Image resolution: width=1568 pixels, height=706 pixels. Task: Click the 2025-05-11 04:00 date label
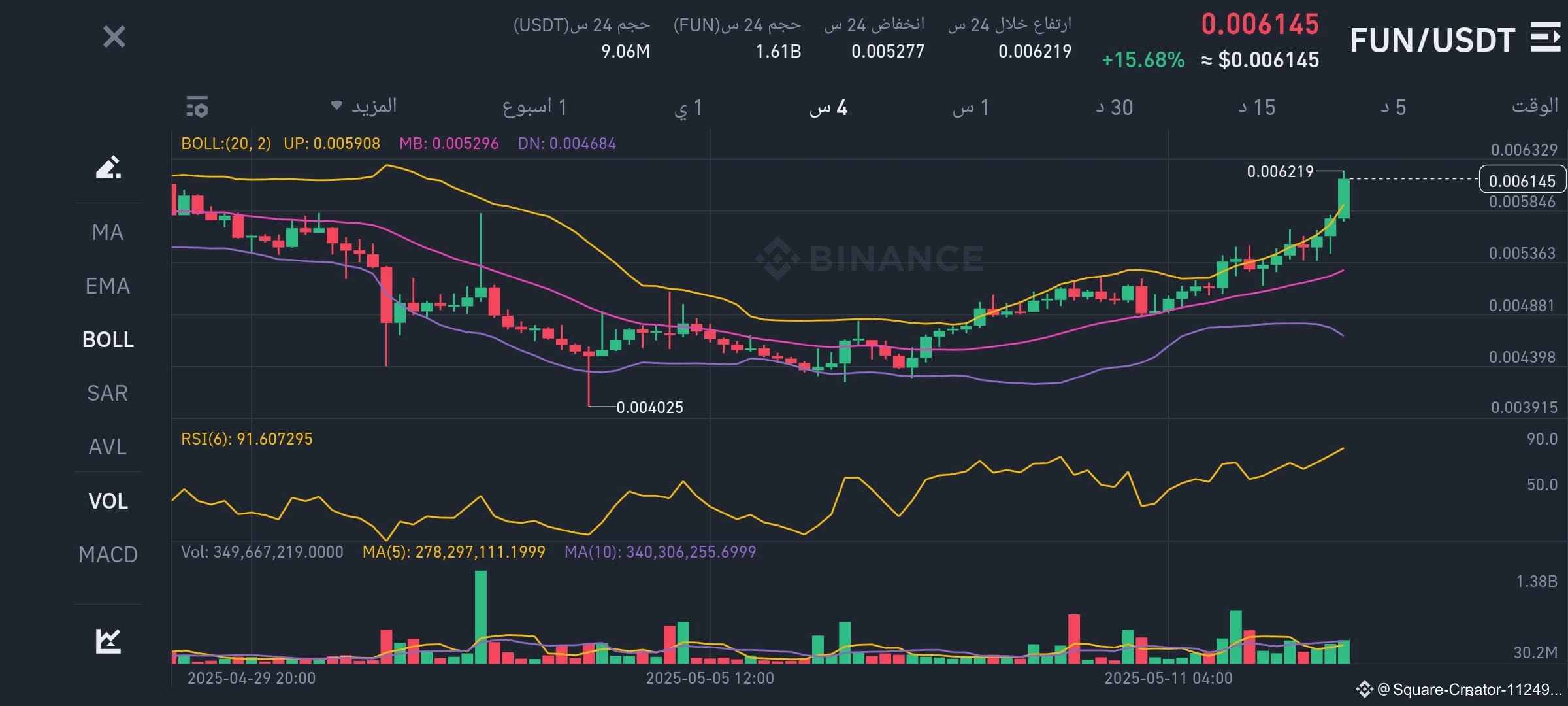point(1168,678)
